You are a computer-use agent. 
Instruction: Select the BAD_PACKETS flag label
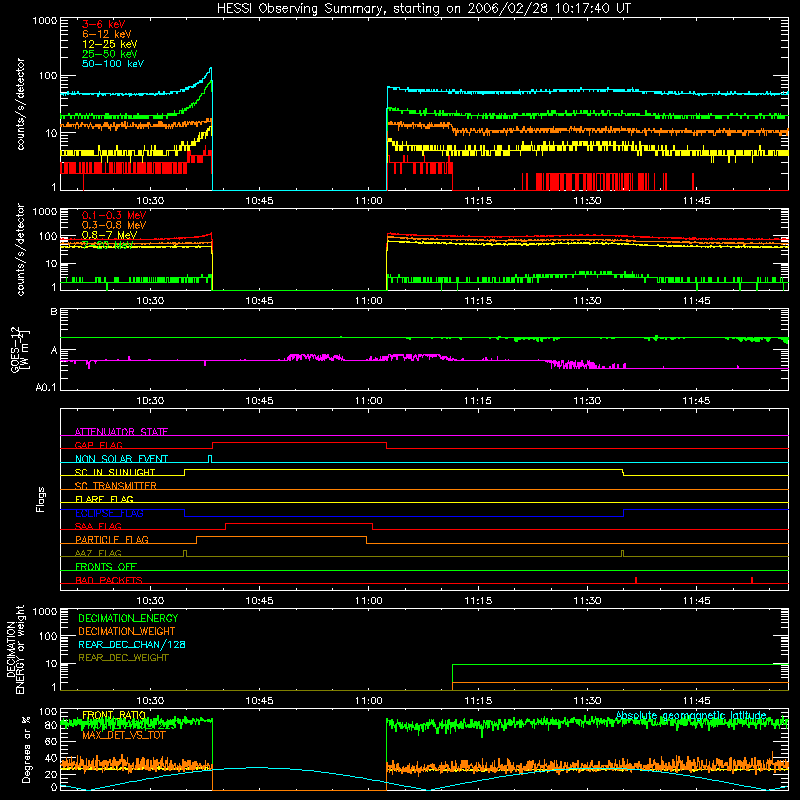(x=109, y=580)
